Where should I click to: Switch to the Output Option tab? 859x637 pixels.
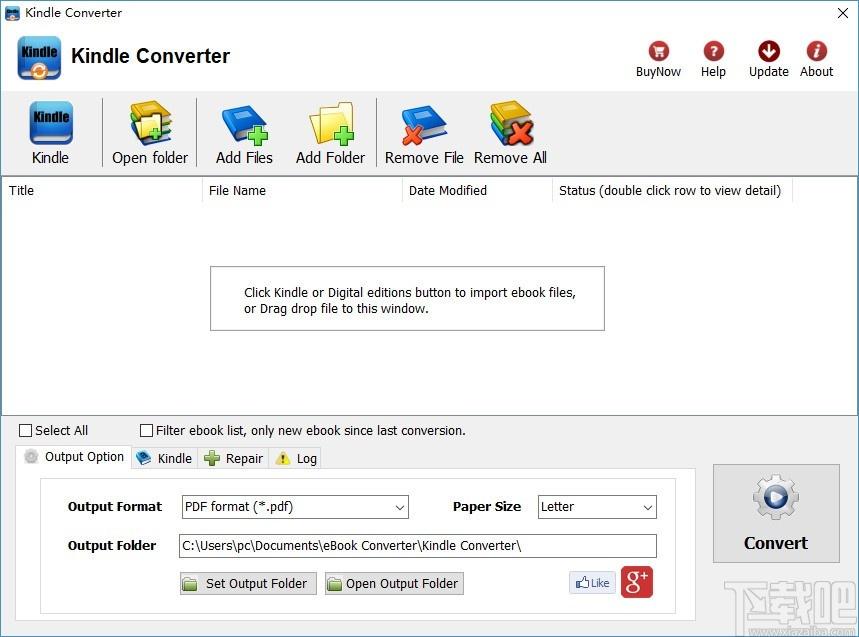click(x=74, y=457)
